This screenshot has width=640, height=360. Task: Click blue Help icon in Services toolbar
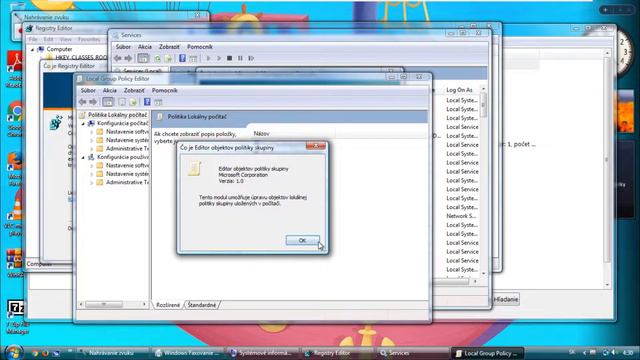[x=182, y=58]
